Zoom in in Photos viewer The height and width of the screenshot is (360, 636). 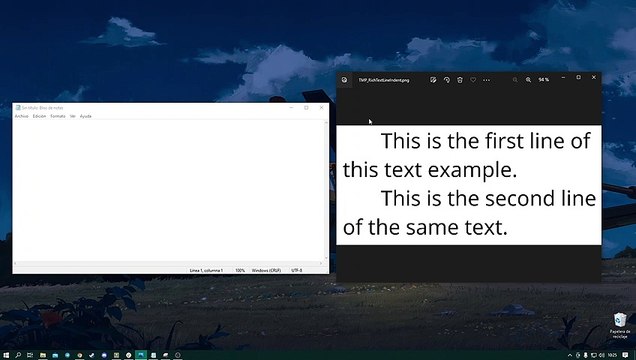(529, 80)
